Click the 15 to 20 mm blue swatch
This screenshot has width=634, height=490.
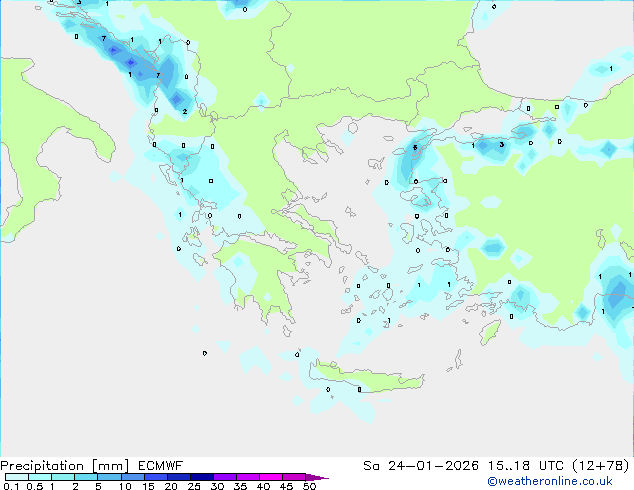[155, 477]
